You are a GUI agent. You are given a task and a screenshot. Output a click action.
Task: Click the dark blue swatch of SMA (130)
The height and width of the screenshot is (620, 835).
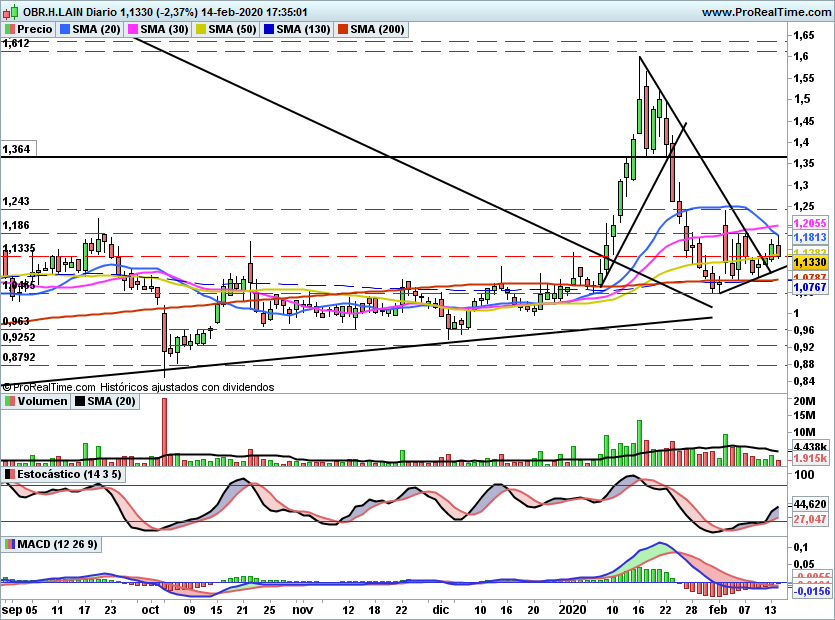269,29
